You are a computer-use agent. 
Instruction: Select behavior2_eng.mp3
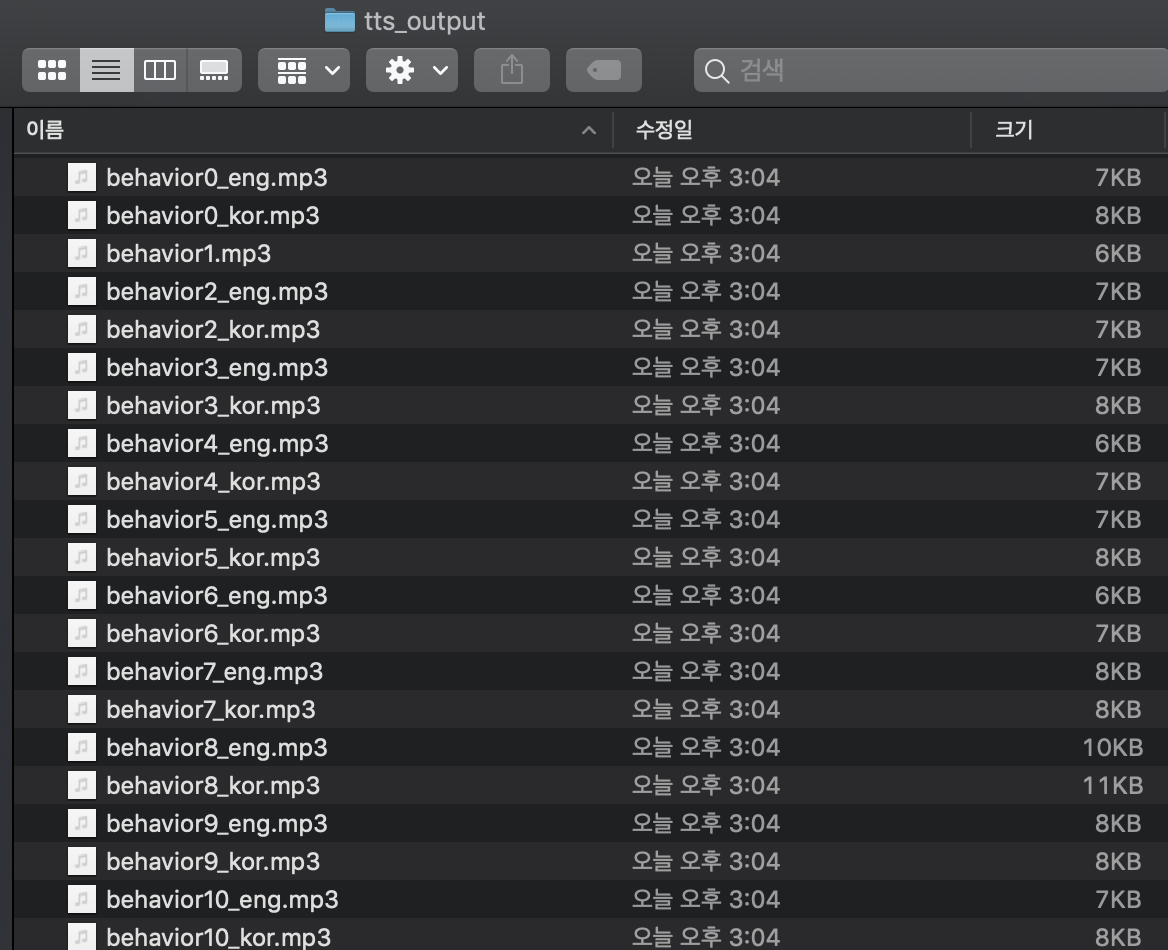(x=591, y=291)
